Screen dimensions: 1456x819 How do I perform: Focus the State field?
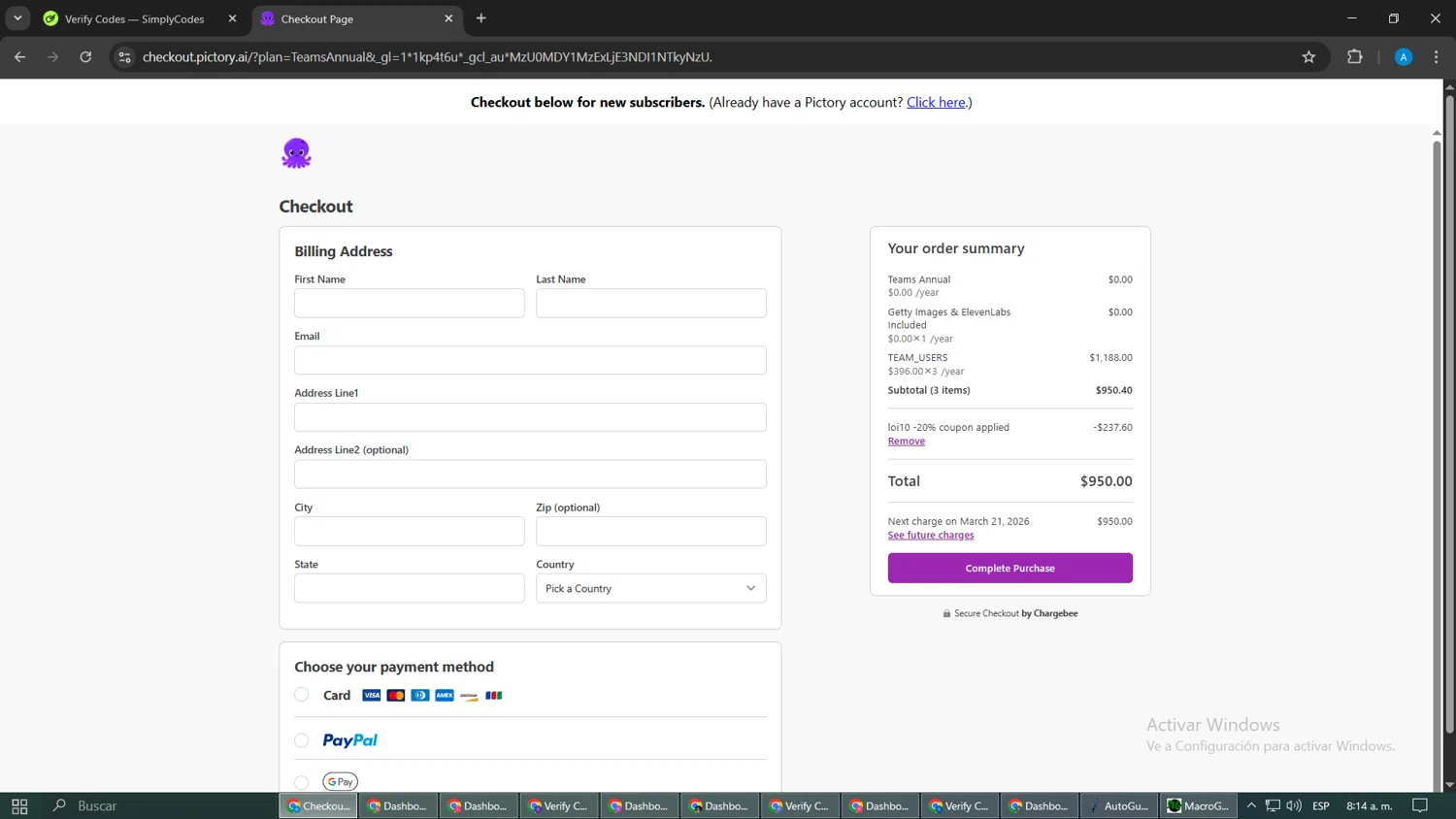tap(410, 588)
